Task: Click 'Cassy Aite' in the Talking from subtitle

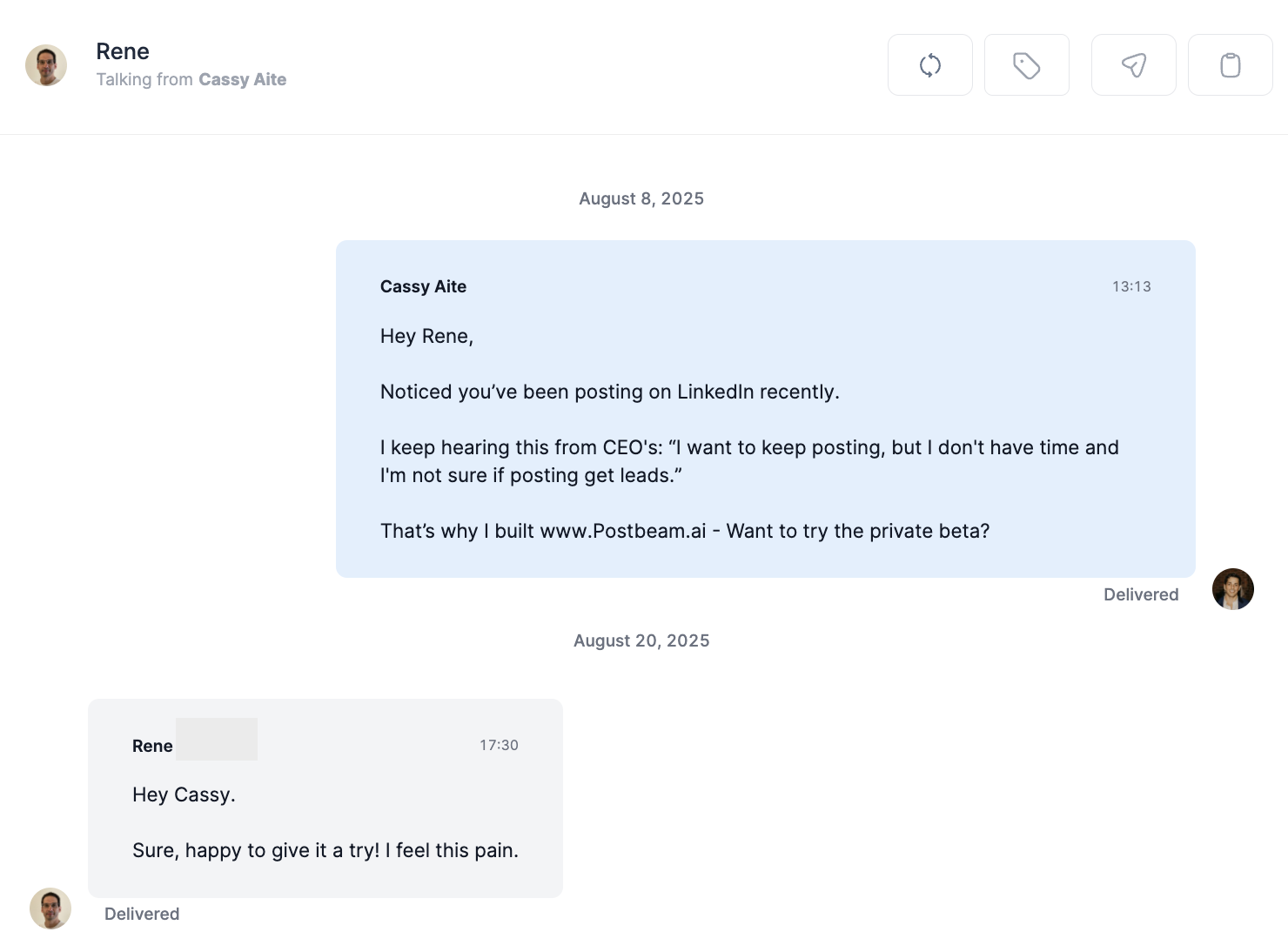Action: [x=242, y=79]
